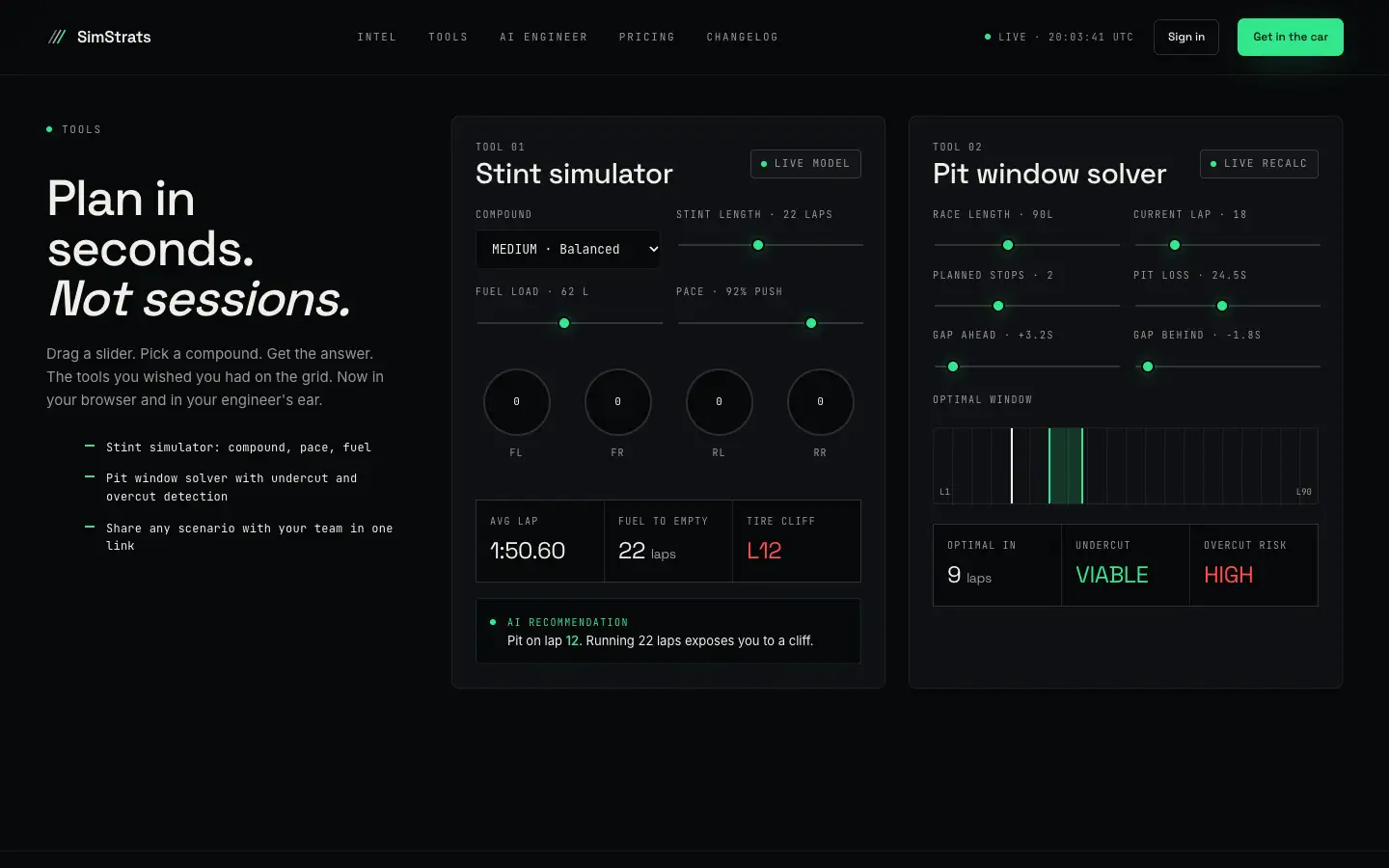This screenshot has height=868, width=1389.
Task: Click the Gap Ahead slider handle
Action: 953,366
